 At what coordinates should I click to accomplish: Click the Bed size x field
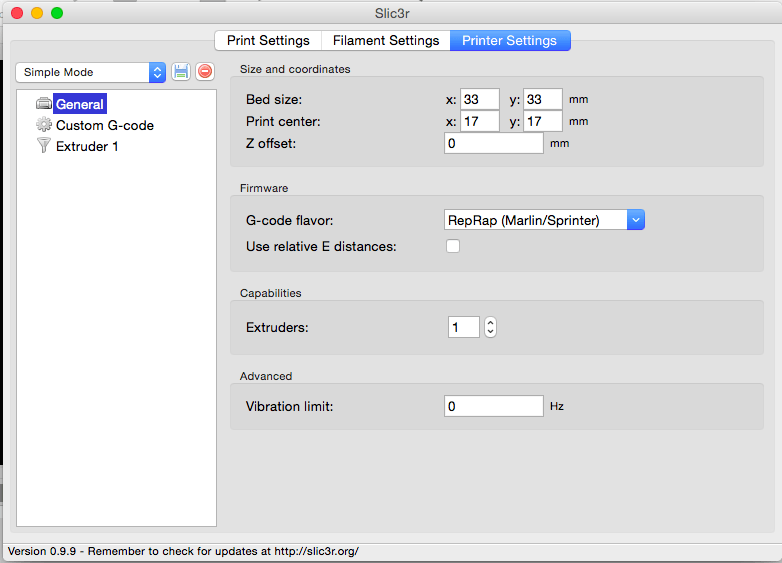point(479,99)
